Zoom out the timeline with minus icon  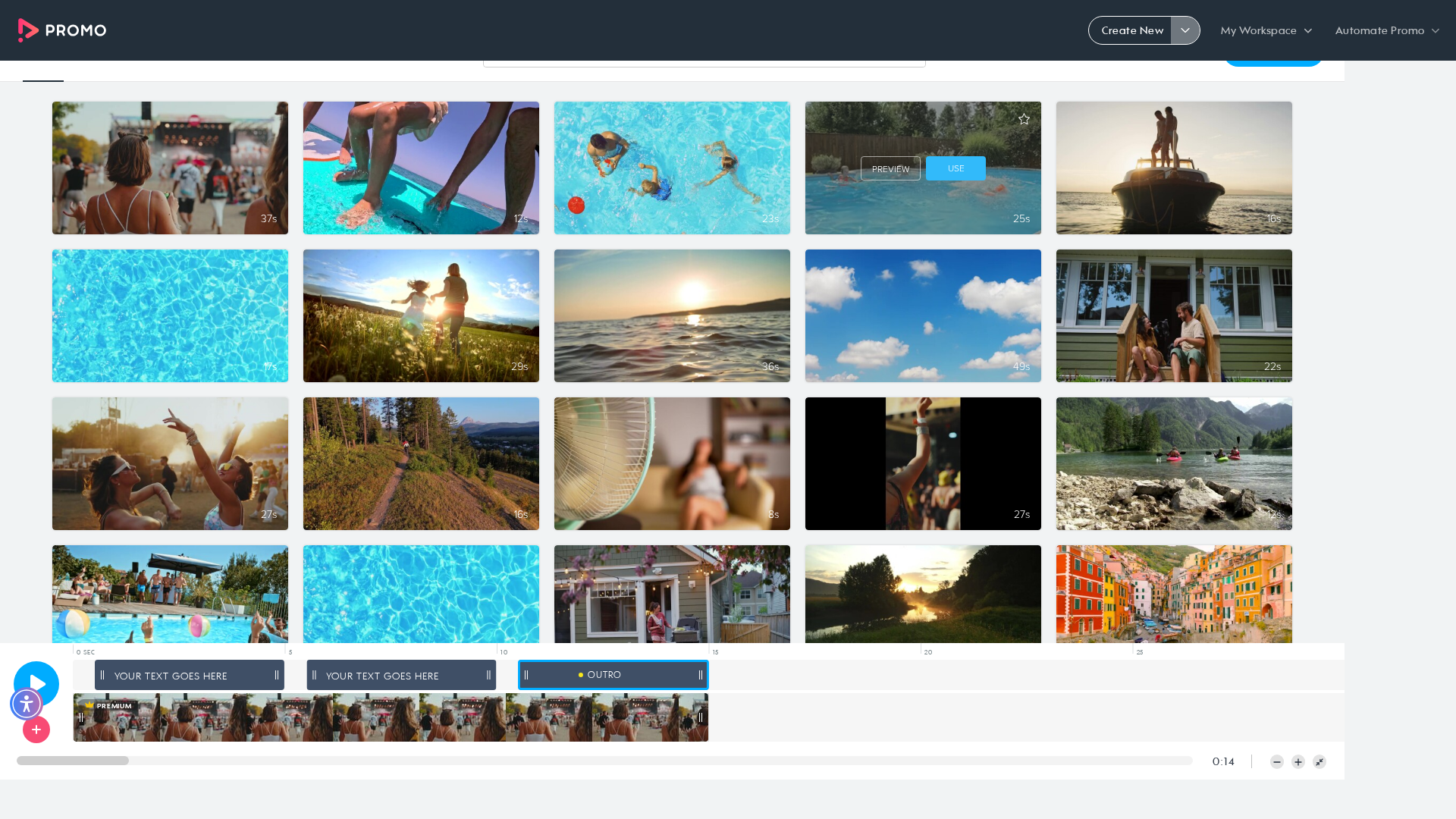[x=1277, y=762]
